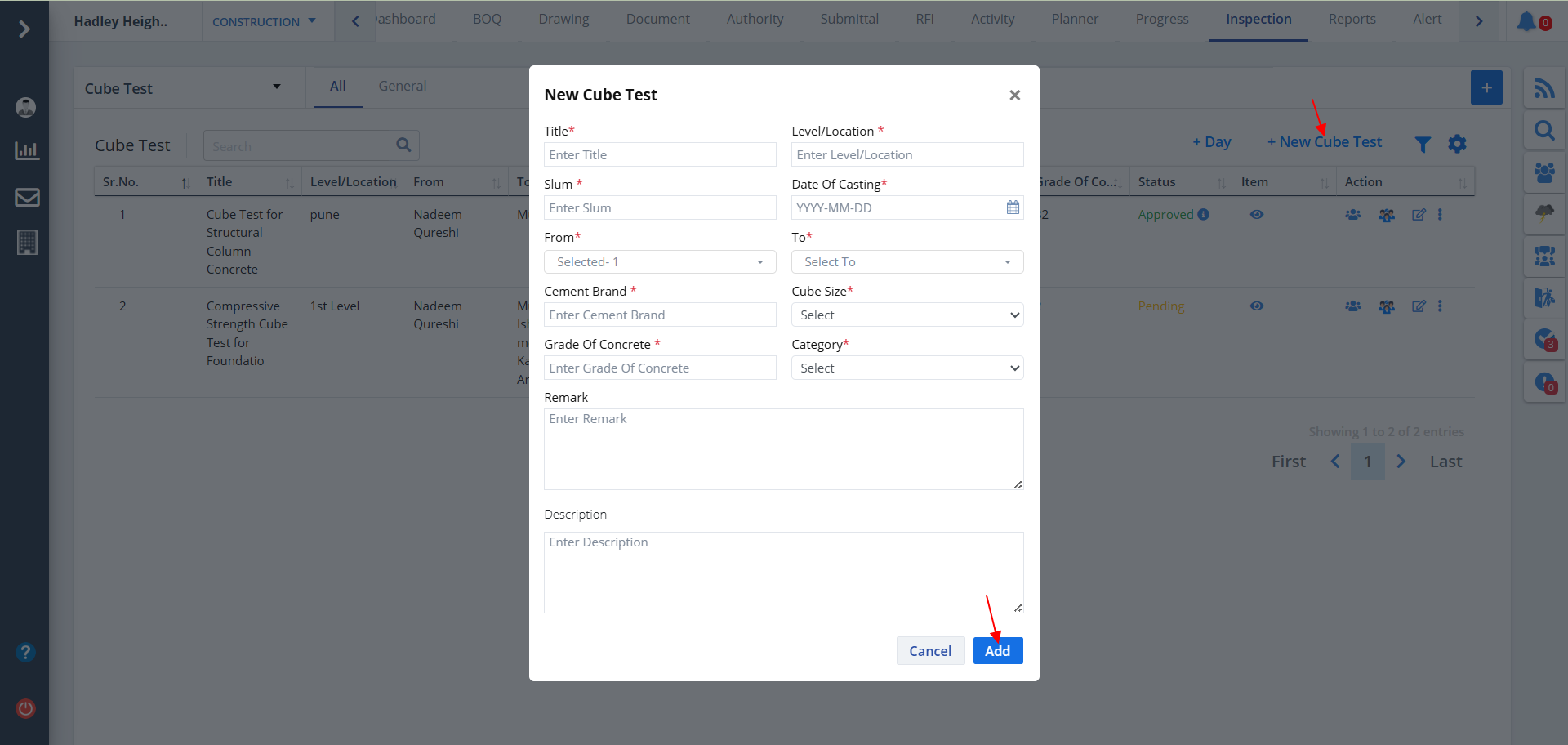Click the edit icon for row 1

(x=1419, y=215)
